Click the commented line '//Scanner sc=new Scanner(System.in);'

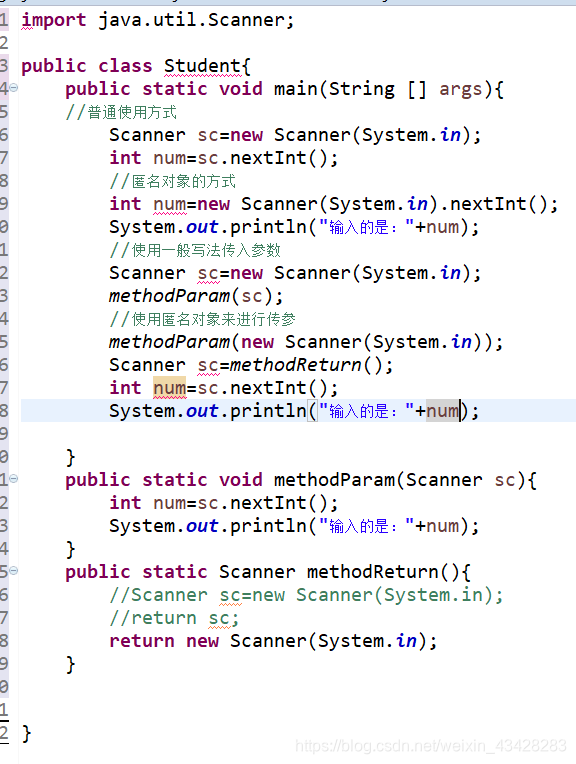pos(306,595)
